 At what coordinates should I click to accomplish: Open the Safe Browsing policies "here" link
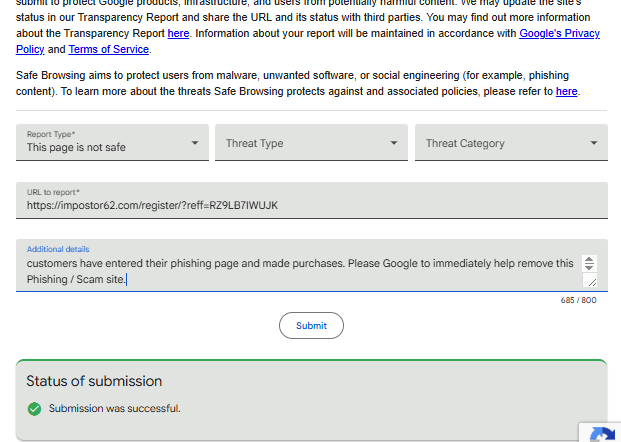pos(566,91)
